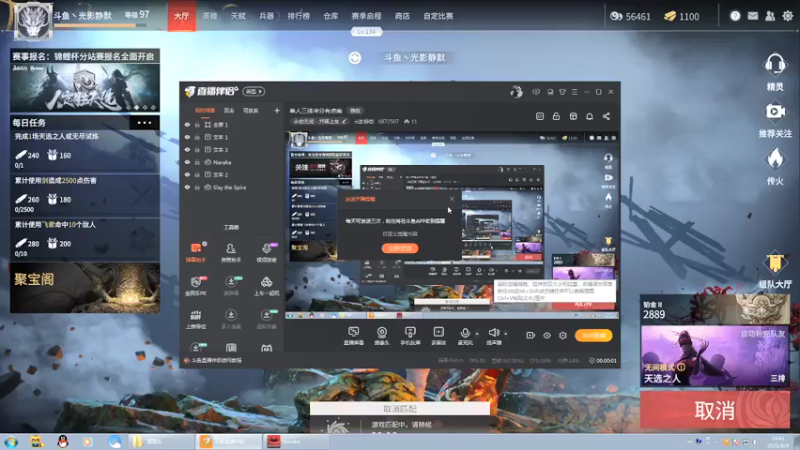Toggle visibility of 文本 1 source
Image resolution: width=800 pixels, height=450 pixels.
pos(187,137)
